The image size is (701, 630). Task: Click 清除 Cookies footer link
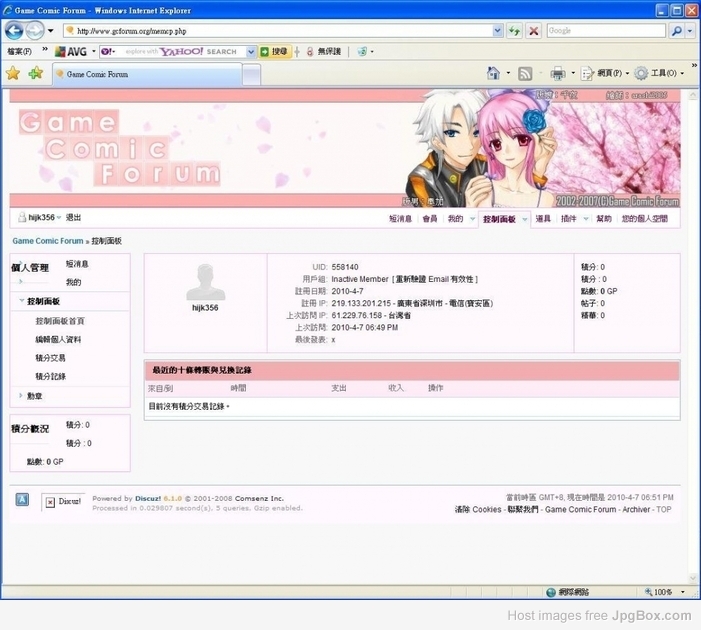pos(478,510)
